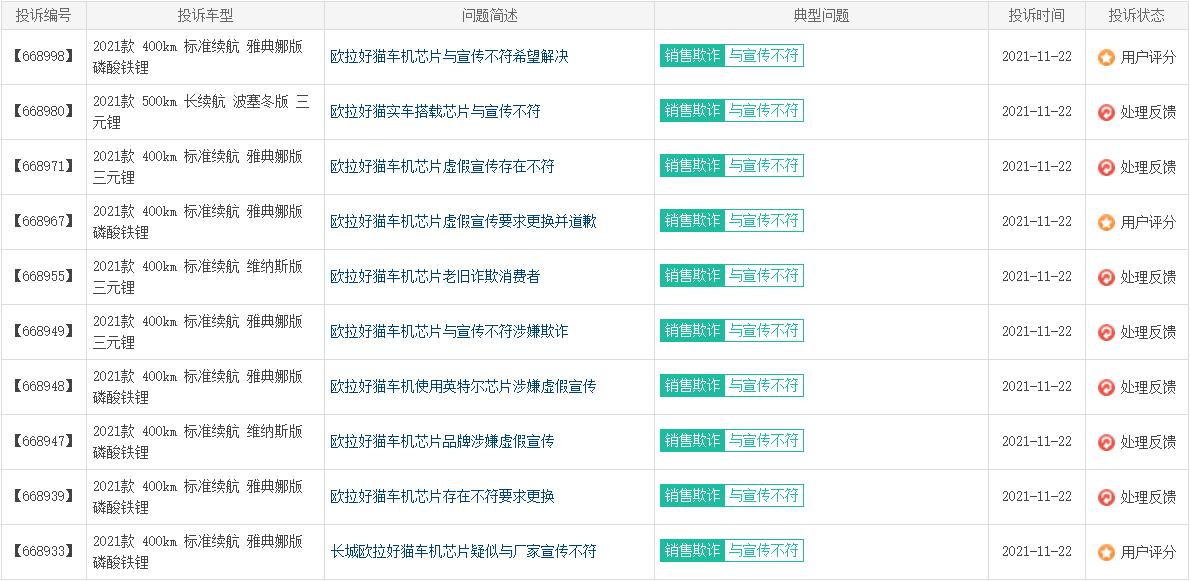Open the complaint 长城欧拉好猫车机芯片疑似与厂家宣传不符
The width and height of the screenshot is (1190, 581).
[x=463, y=552]
